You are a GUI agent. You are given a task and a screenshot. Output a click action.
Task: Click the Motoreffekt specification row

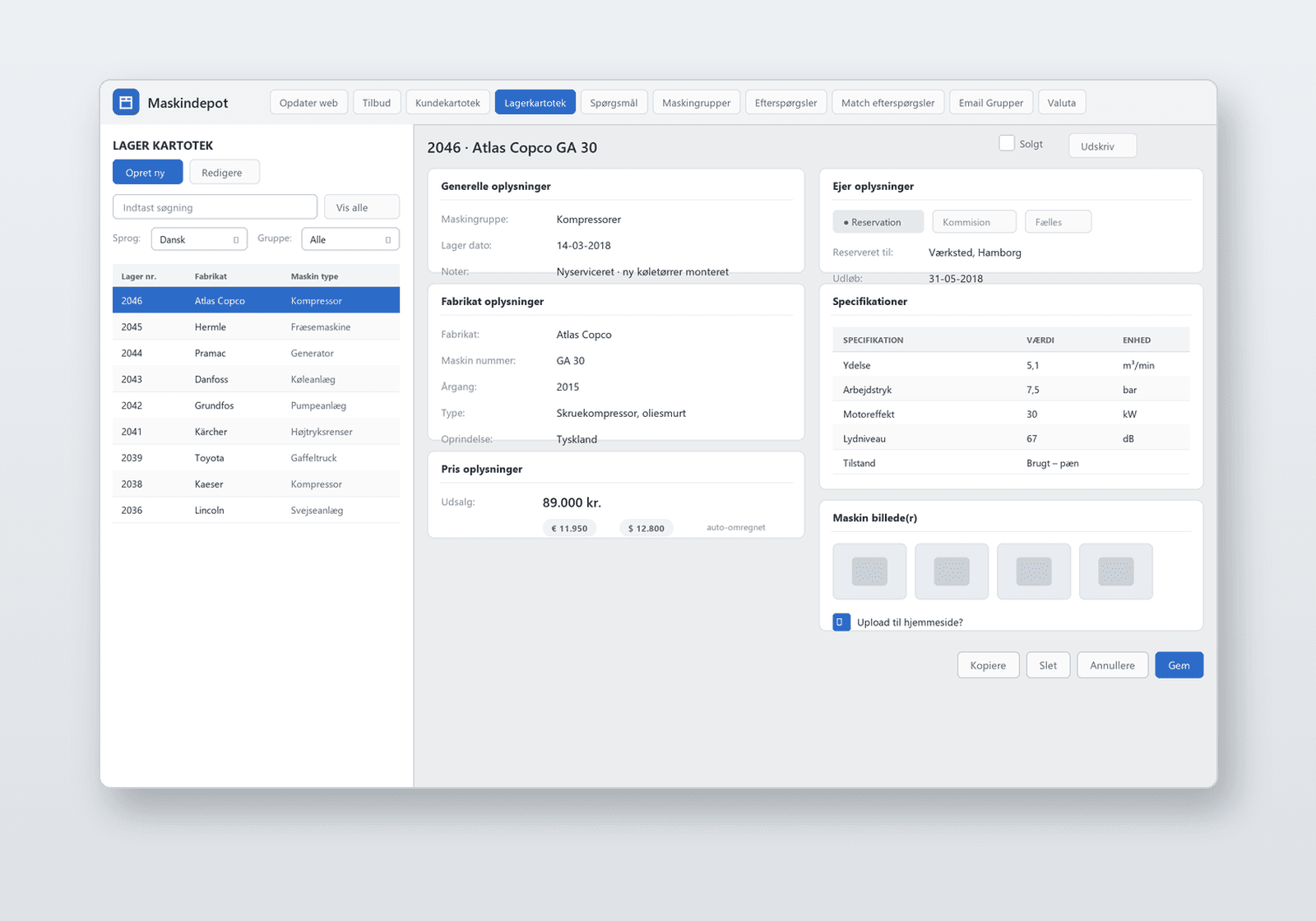(x=1011, y=414)
